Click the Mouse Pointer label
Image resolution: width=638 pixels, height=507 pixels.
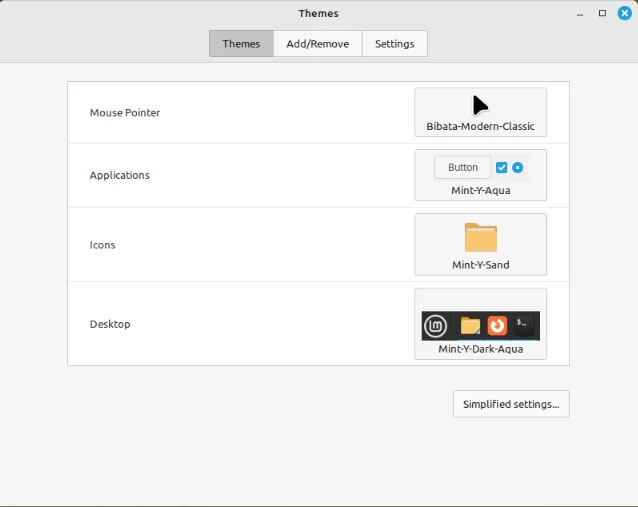pos(125,113)
